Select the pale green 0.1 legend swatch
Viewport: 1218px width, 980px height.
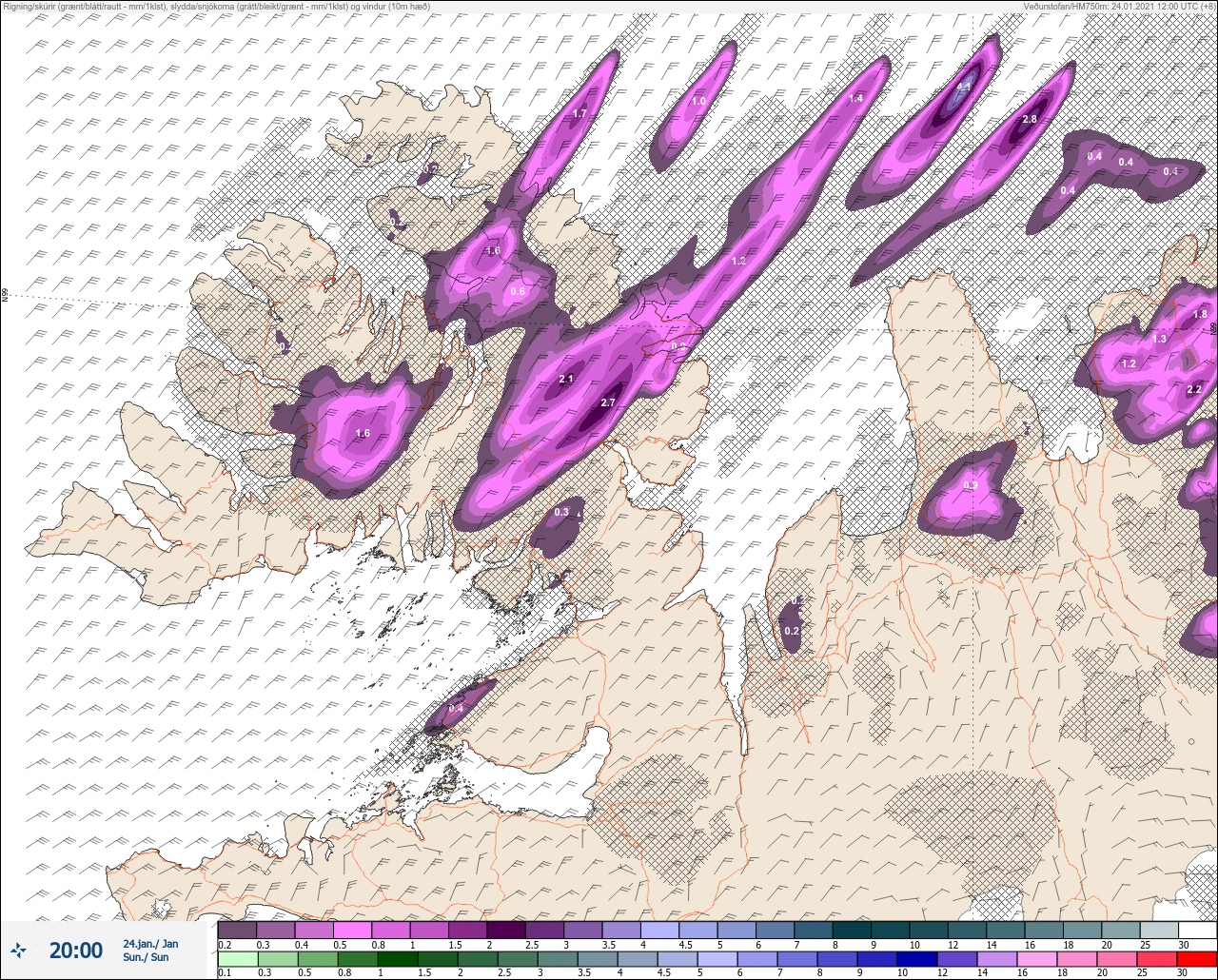(238, 959)
